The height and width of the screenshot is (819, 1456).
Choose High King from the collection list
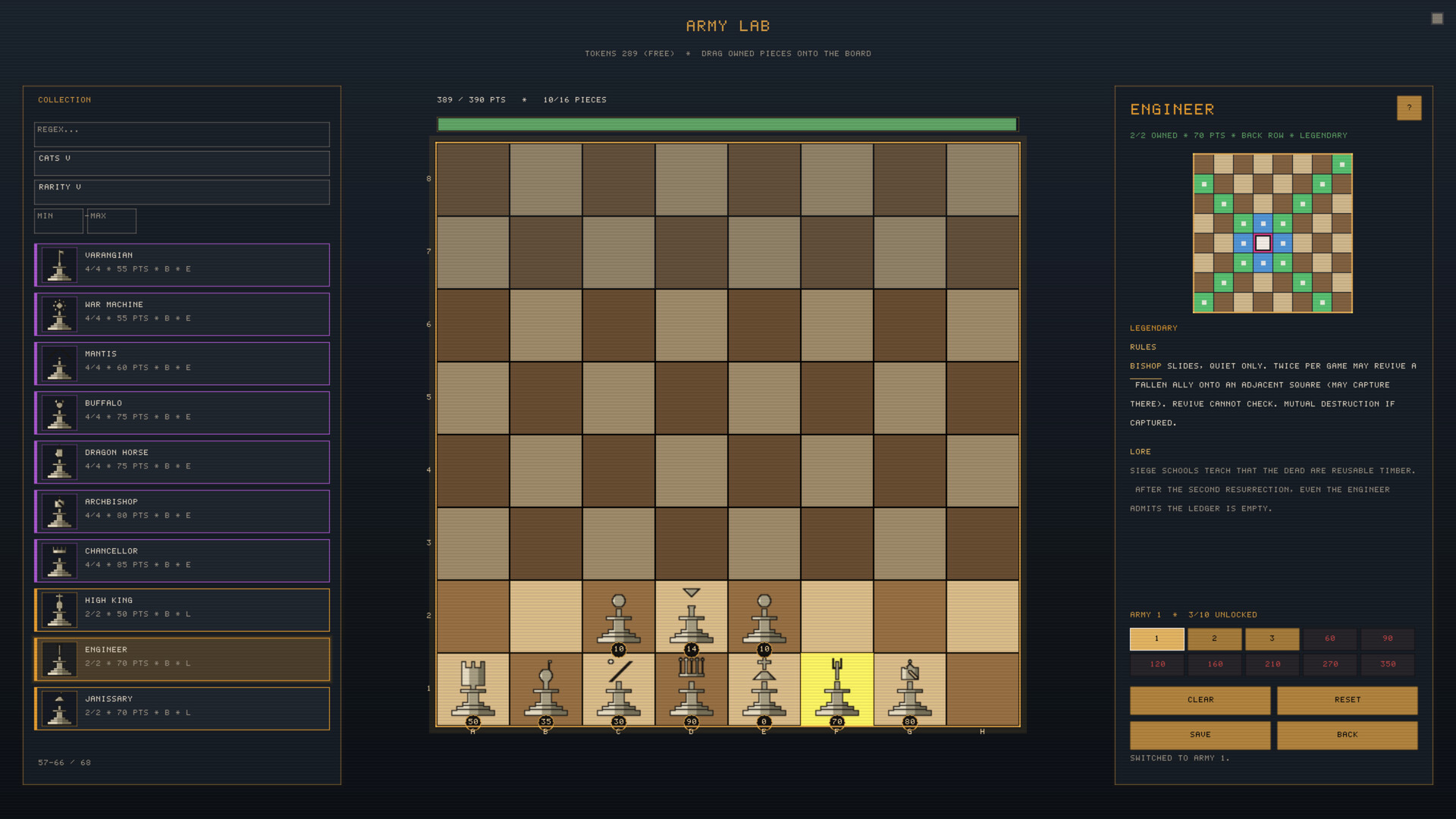pos(182,610)
